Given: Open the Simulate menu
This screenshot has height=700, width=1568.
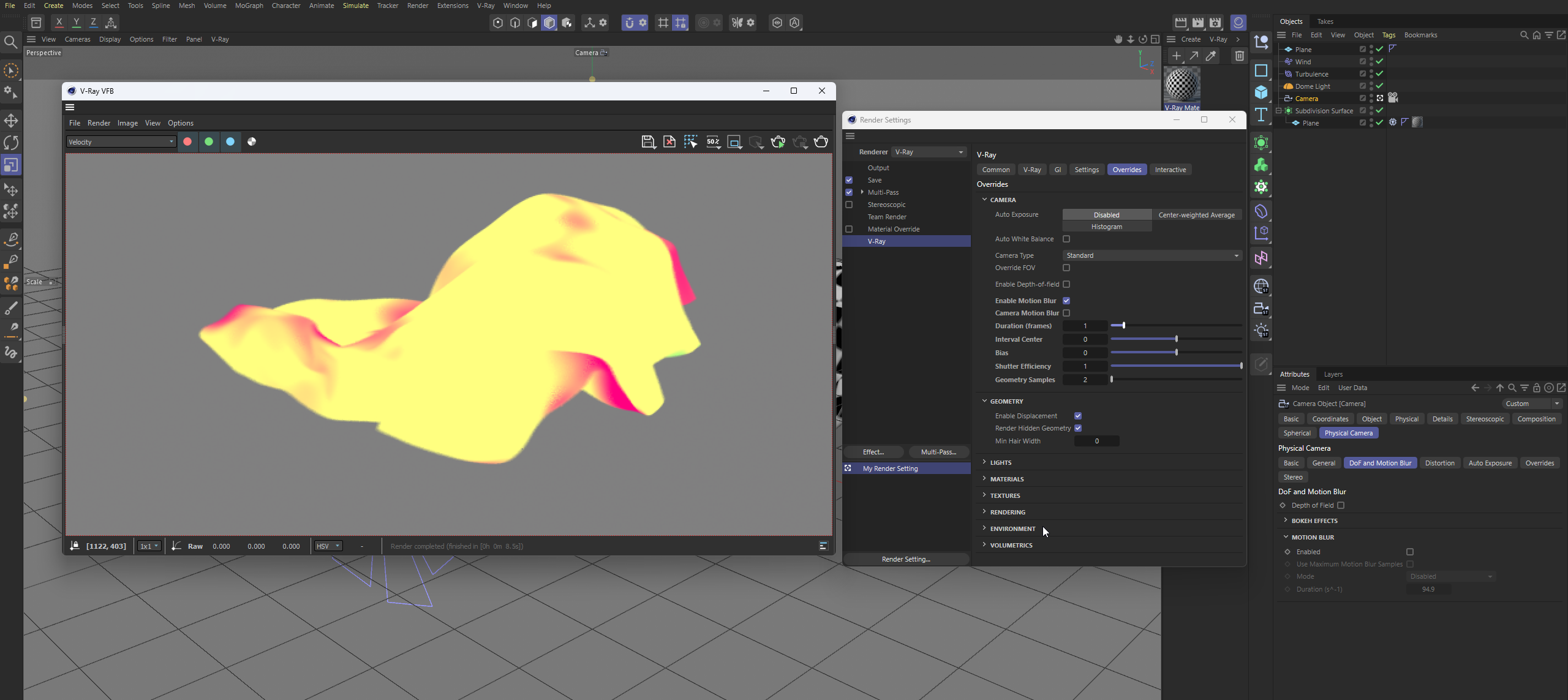Looking at the screenshot, I should 355,6.
